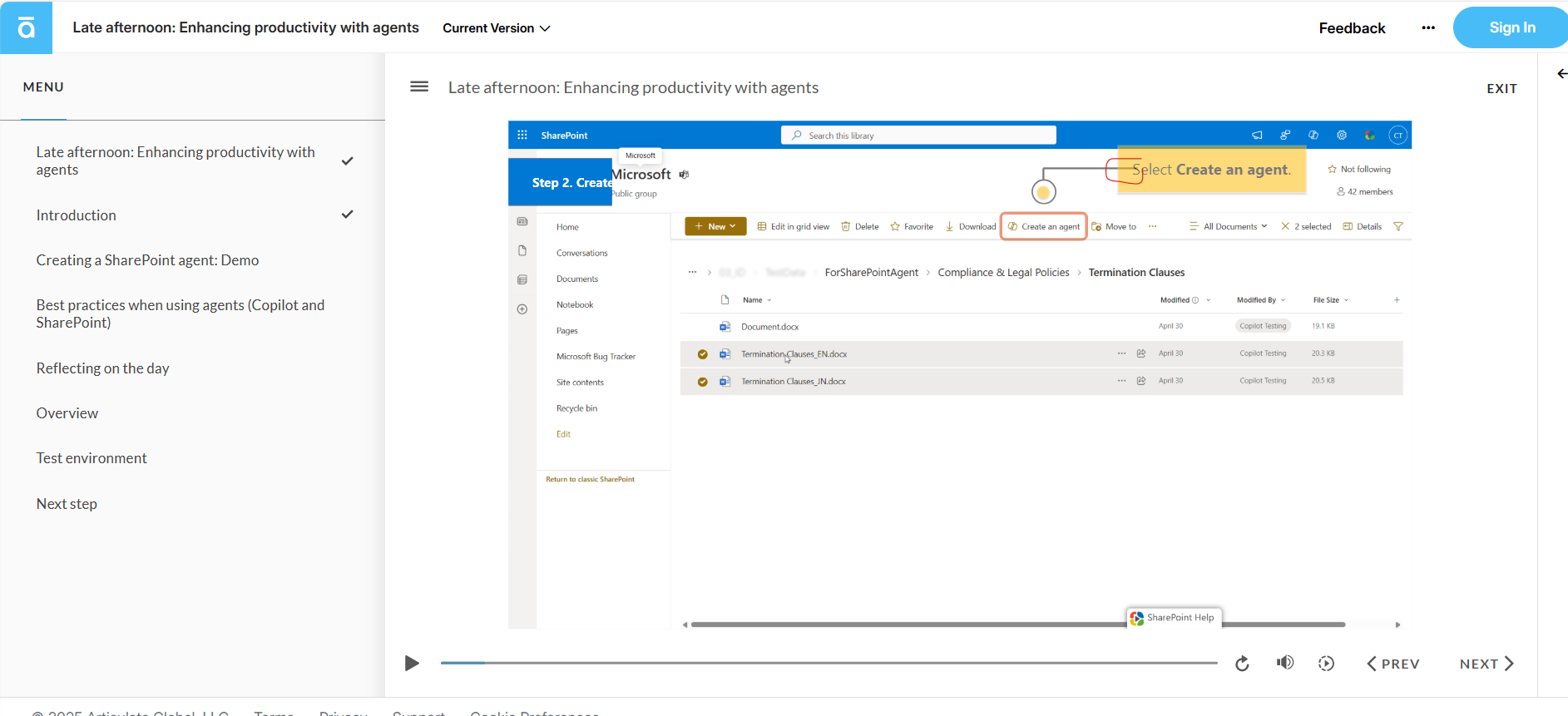This screenshot has width=1568, height=716.
Task: Click Microsoft Bug Tracker nav item
Action: click(x=596, y=357)
